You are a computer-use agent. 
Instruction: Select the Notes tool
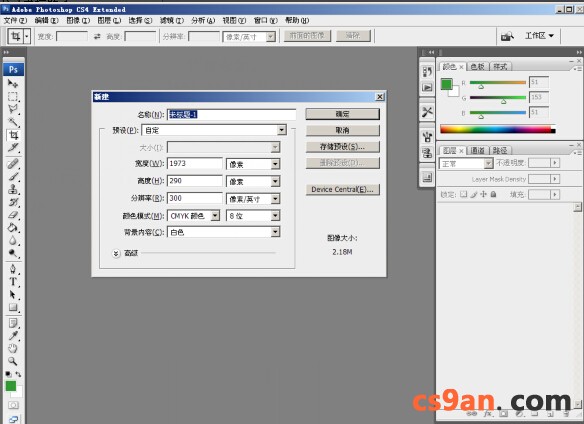click(13, 323)
